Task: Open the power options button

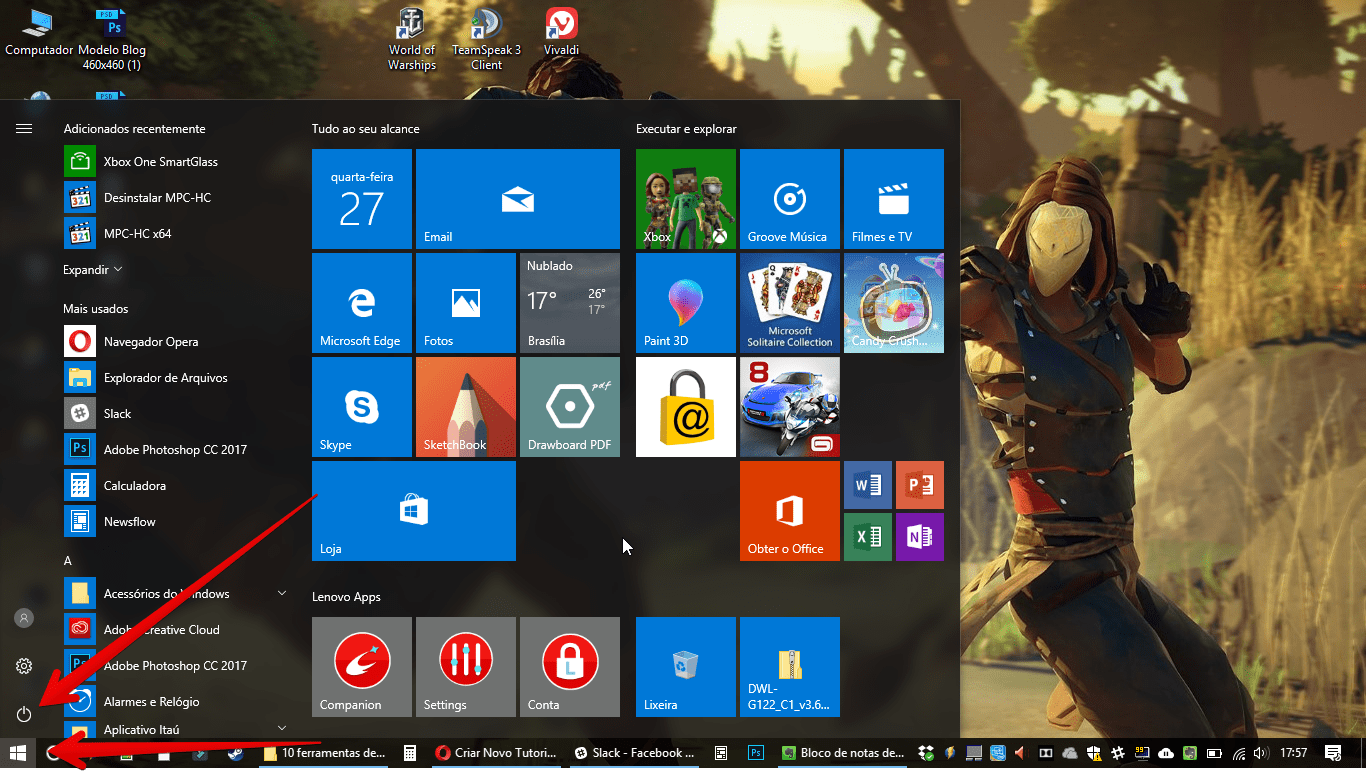Action: click(x=24, y=714)
